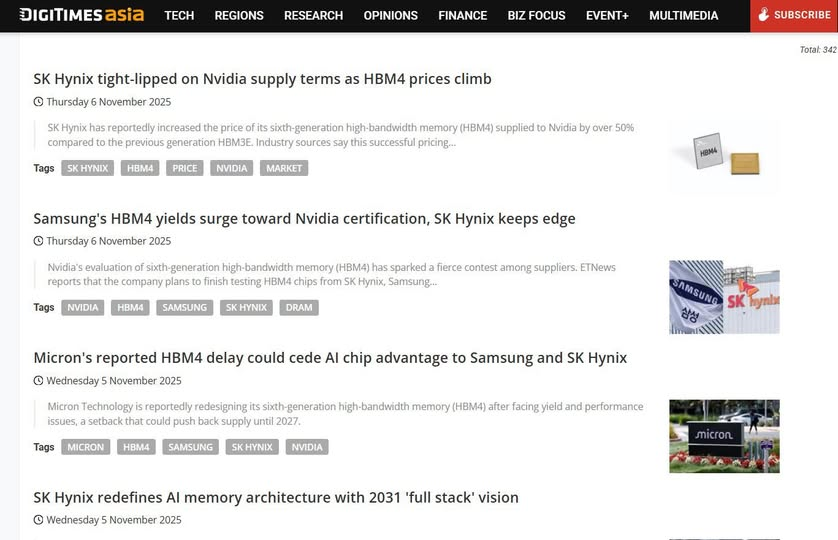The height and width of the screenshot is (540, 838).
Task: Click summary text starting 'Micron Technology is reportedly redesigning'
Action: point(345,414)
